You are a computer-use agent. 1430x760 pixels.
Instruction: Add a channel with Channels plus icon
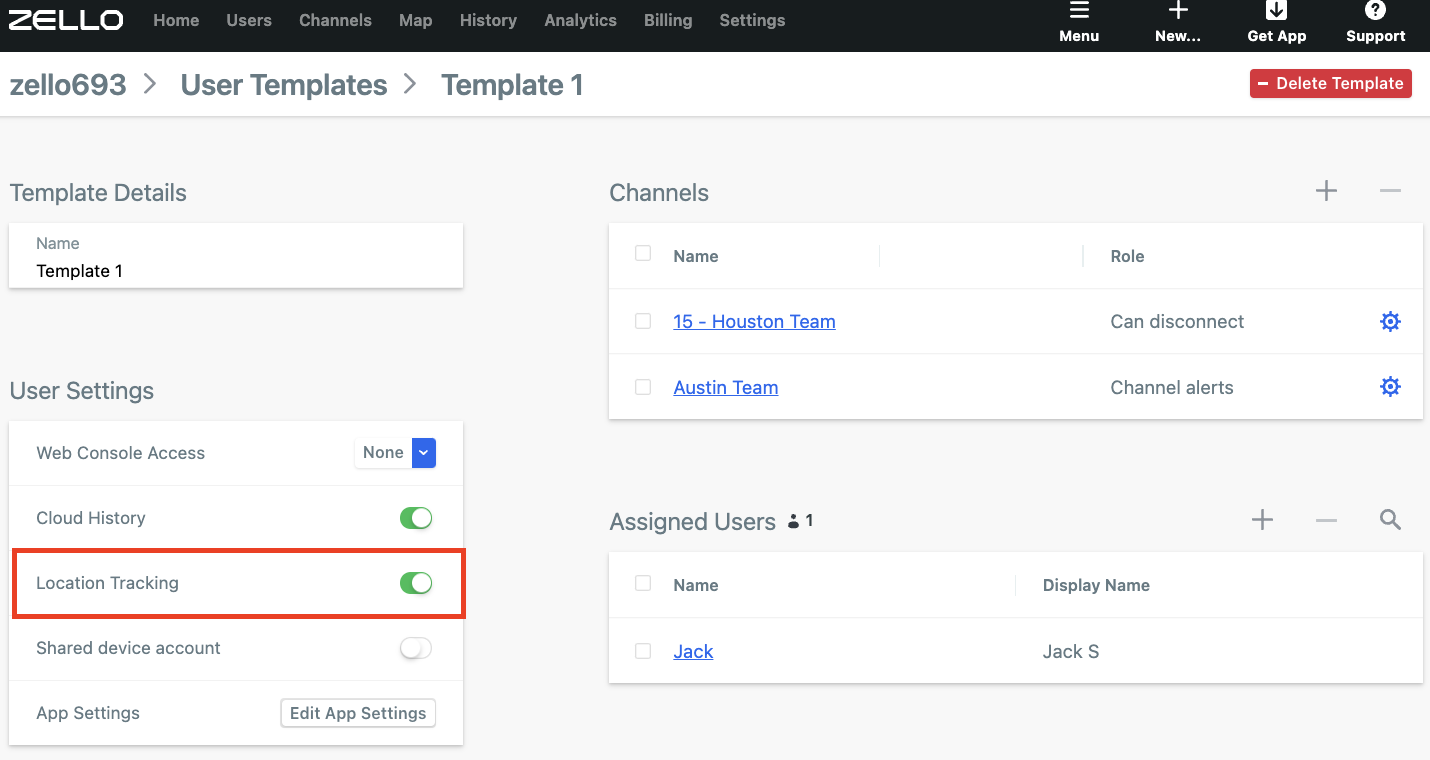[1326, 191]
